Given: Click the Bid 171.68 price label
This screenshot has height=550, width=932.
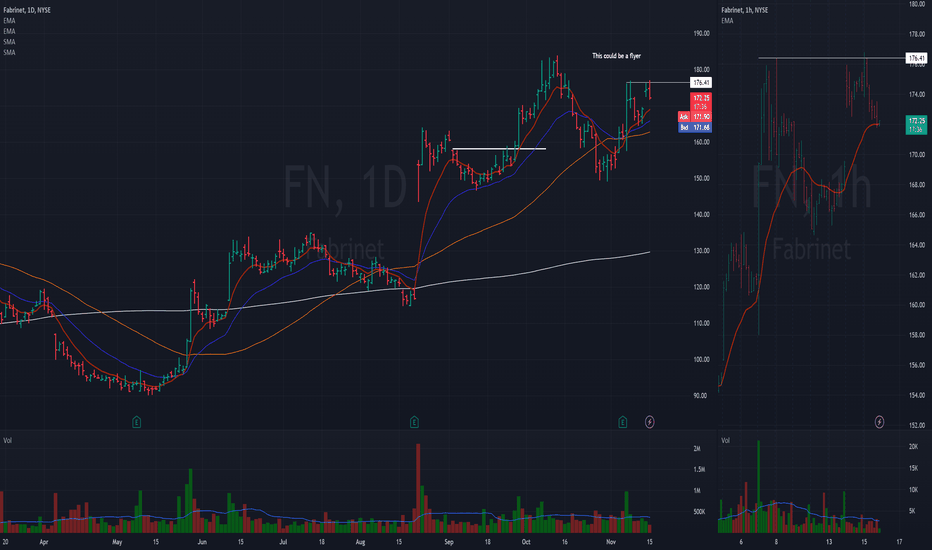Looking at the screenshot, I should (695, 127).
